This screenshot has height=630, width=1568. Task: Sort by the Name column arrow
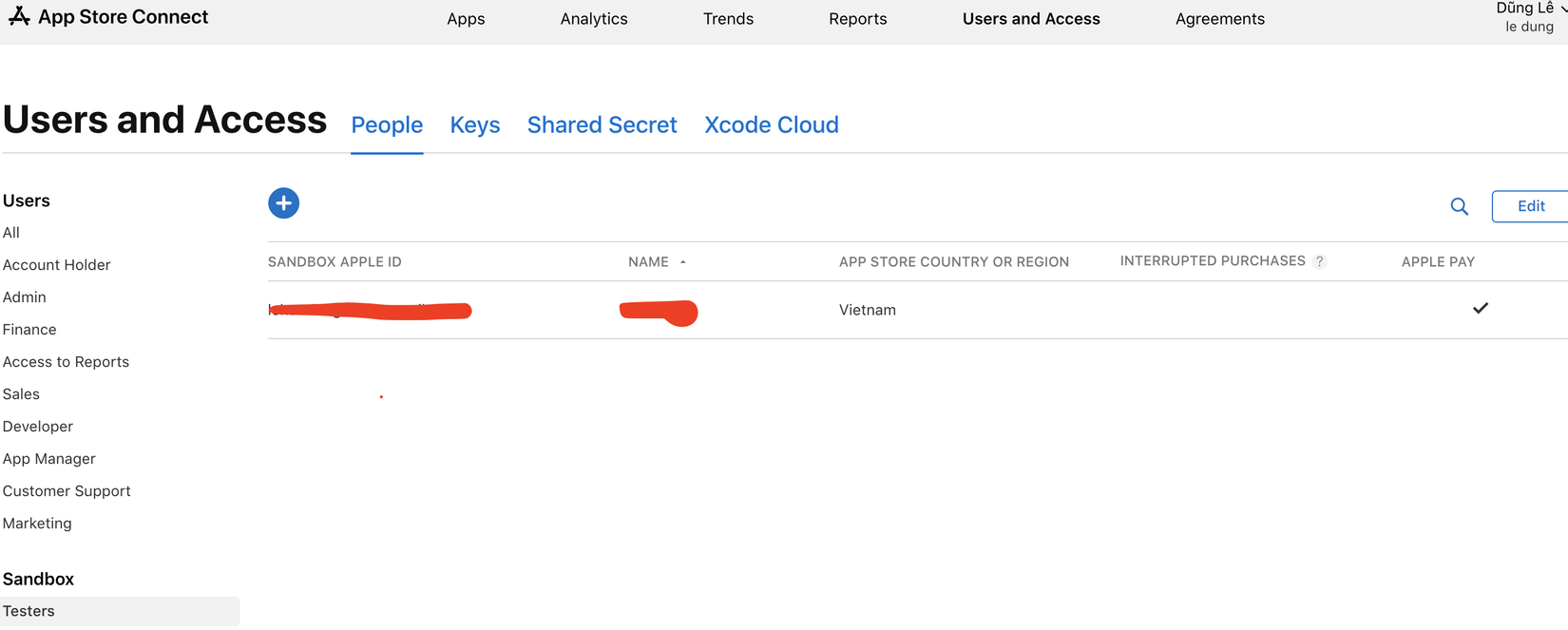coord(682,262)
